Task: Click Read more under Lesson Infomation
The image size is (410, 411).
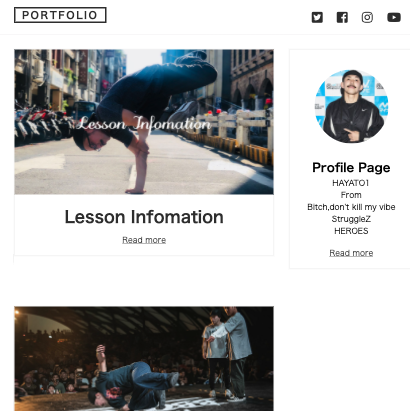Action: pyautogui.click(x=144, y=240)
